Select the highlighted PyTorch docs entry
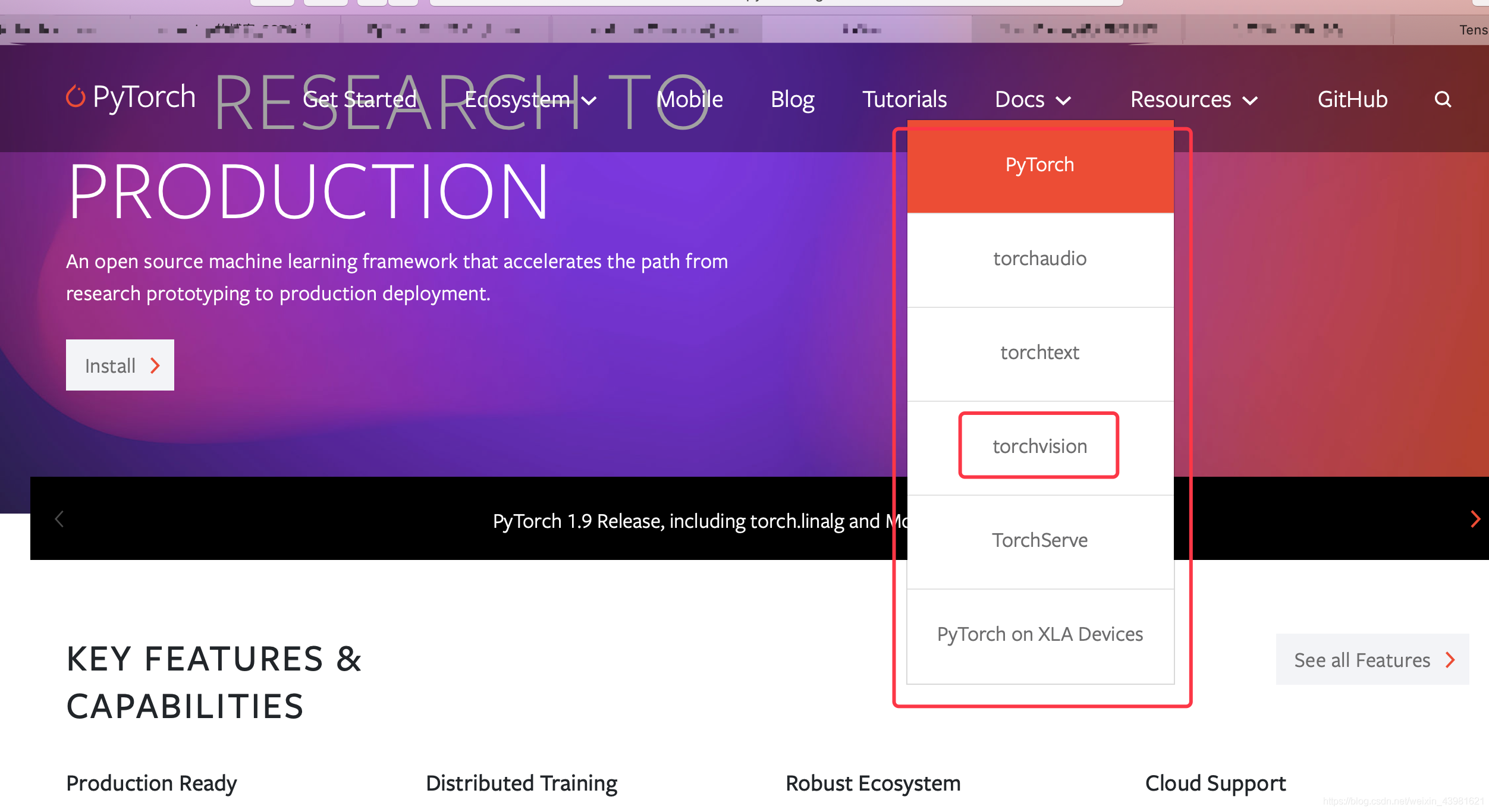Screen dimensions: 1489x812 coord(1039,165)
